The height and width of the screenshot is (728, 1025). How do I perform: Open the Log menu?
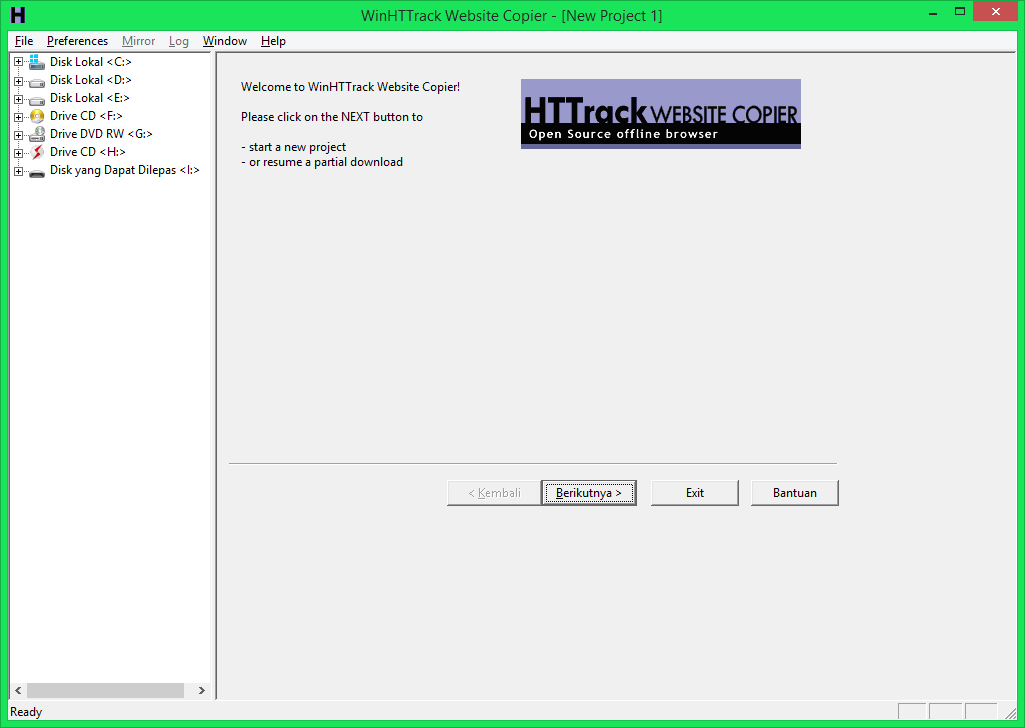178,41
